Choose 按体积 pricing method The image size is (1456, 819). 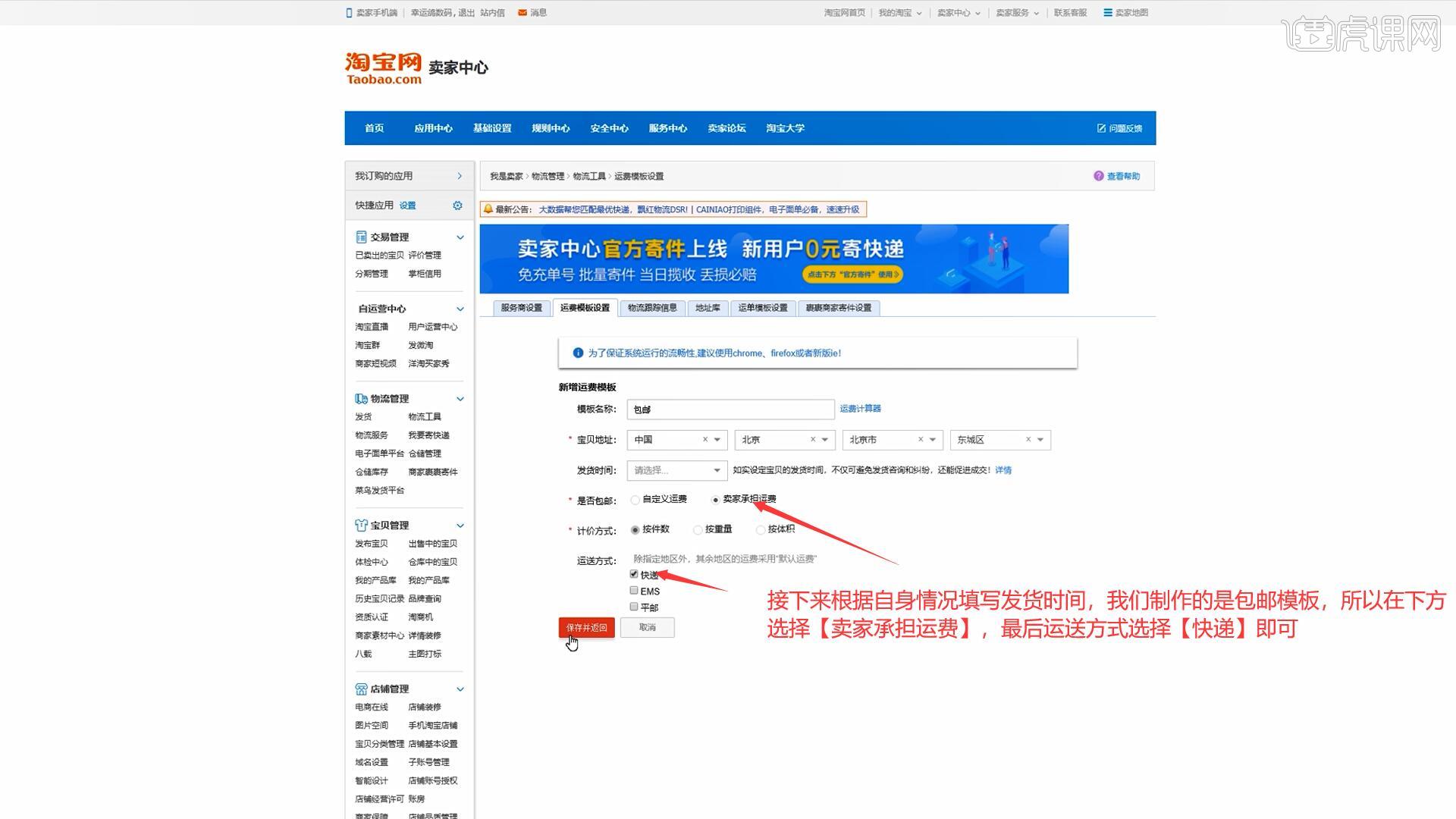[761, 530]
